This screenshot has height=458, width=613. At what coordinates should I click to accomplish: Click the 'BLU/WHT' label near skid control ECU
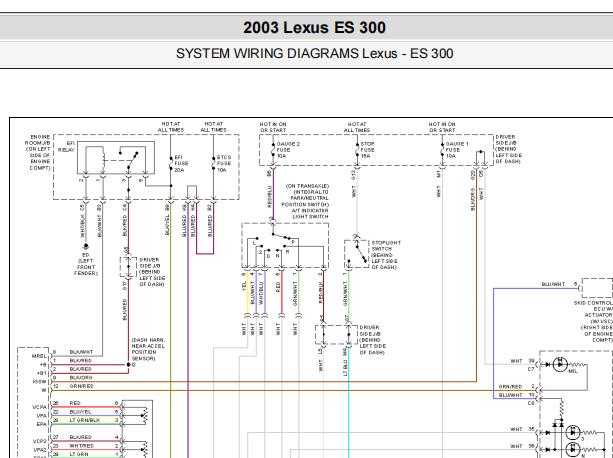553,284
